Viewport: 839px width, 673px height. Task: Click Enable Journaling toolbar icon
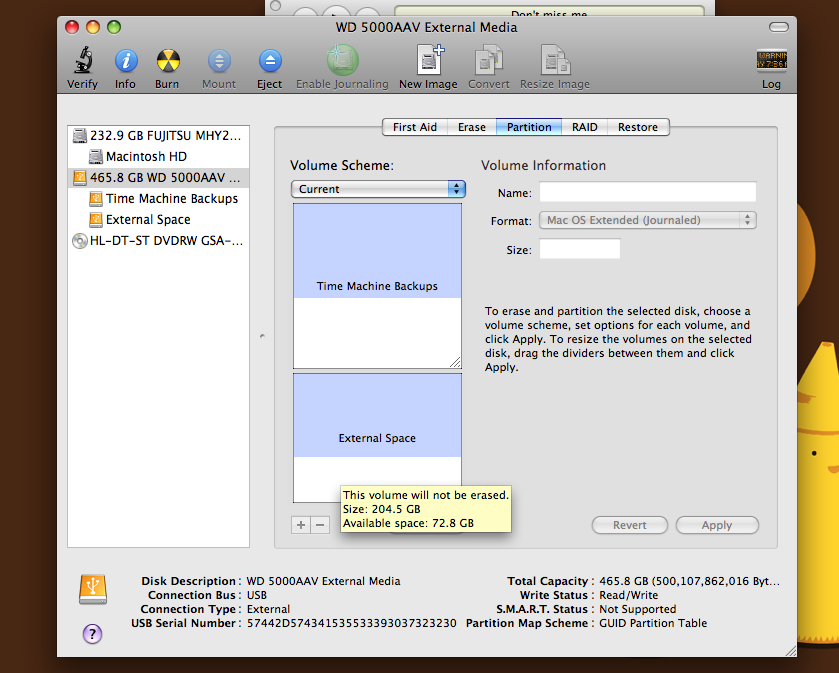pos(342,60)
